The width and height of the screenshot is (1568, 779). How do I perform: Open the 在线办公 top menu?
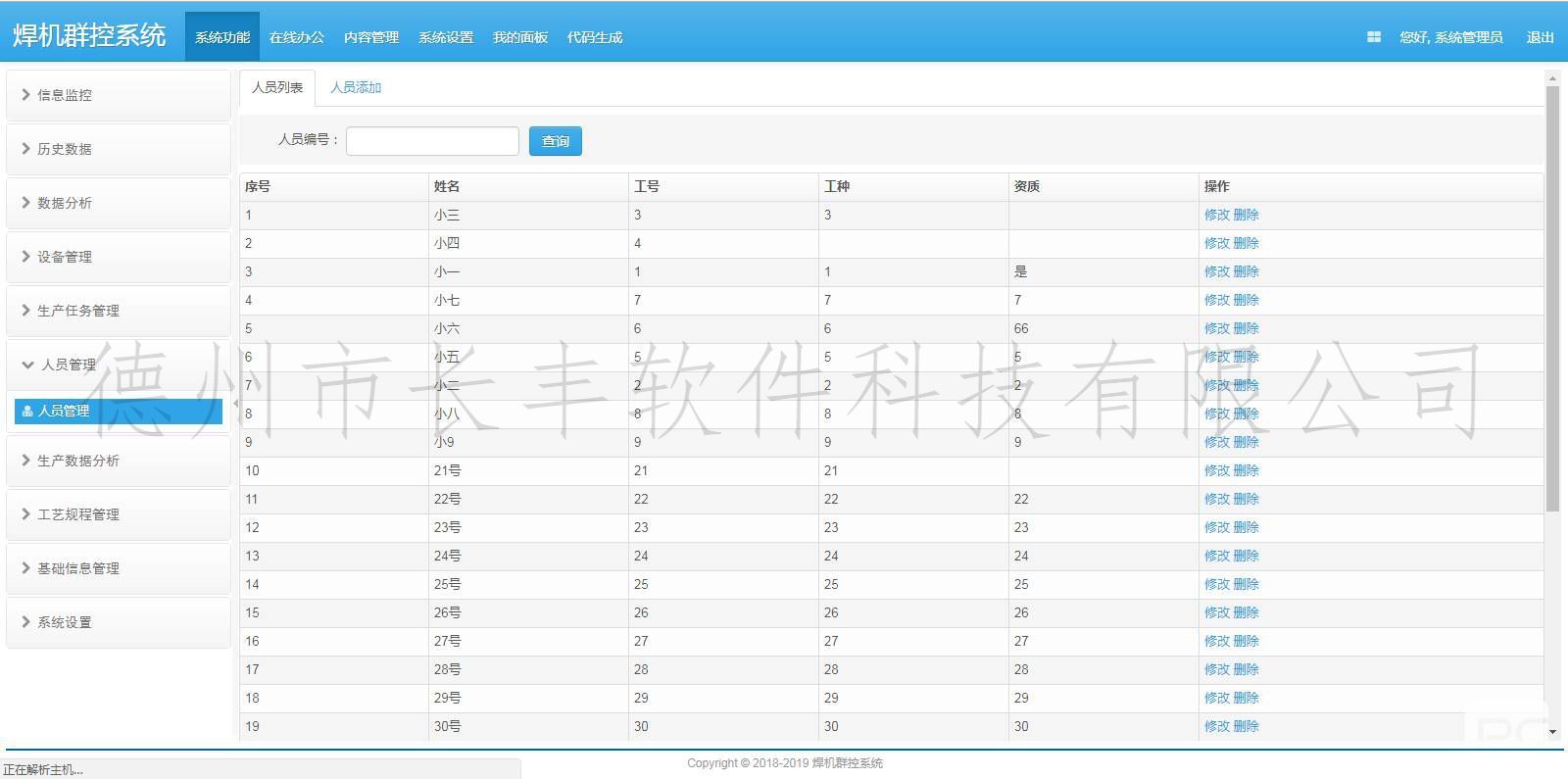[x=296, y=37]
